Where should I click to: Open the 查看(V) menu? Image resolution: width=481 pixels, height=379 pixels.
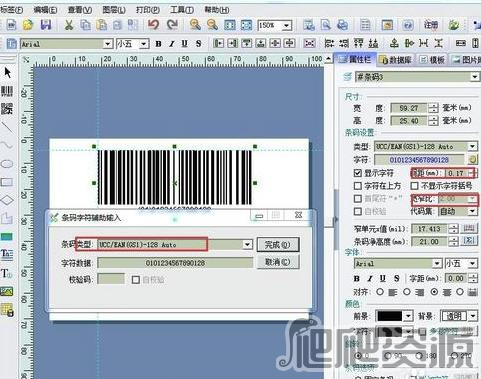pos(80,10)
